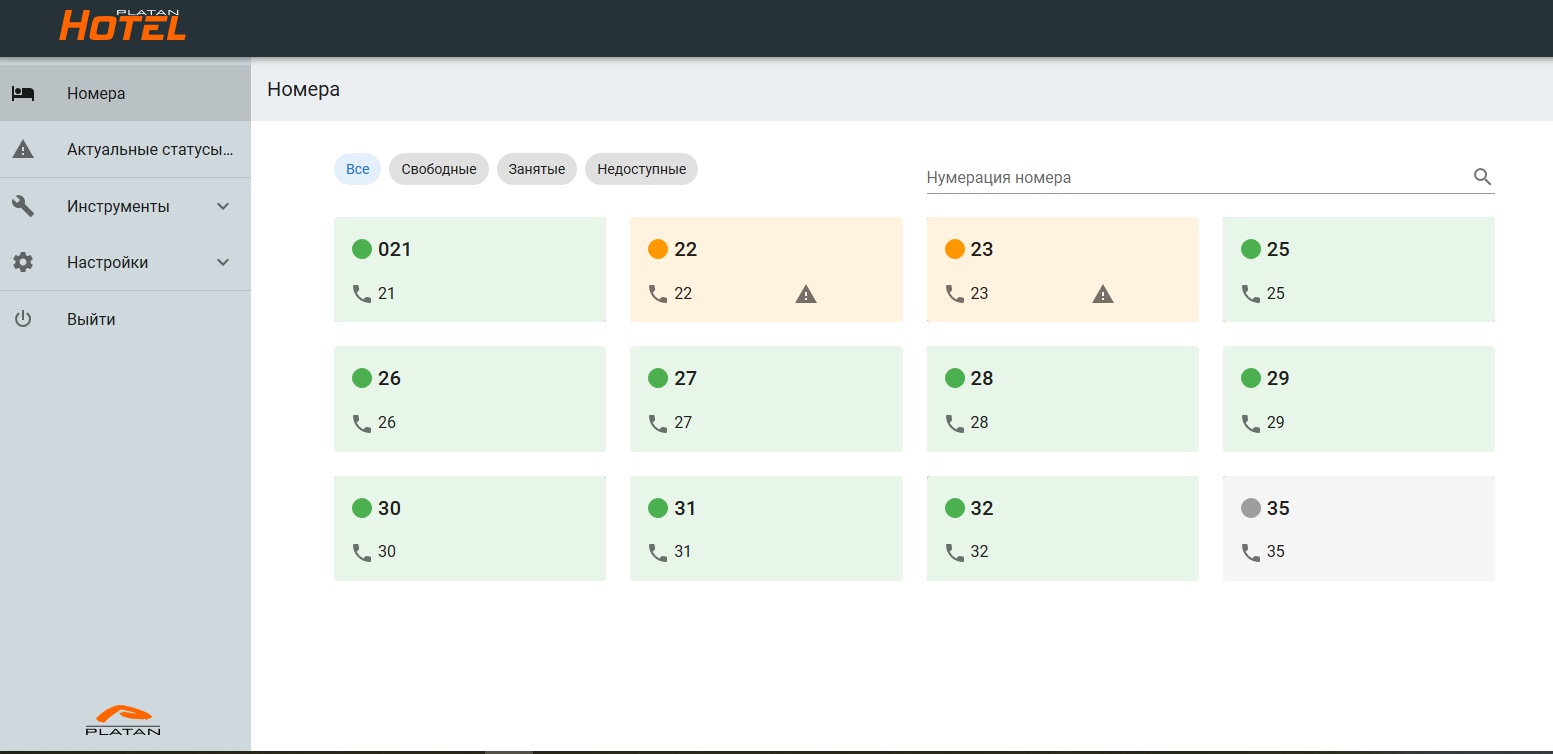Select Выйти to log out
This screenshot has height=754, width=1553.
125,319
